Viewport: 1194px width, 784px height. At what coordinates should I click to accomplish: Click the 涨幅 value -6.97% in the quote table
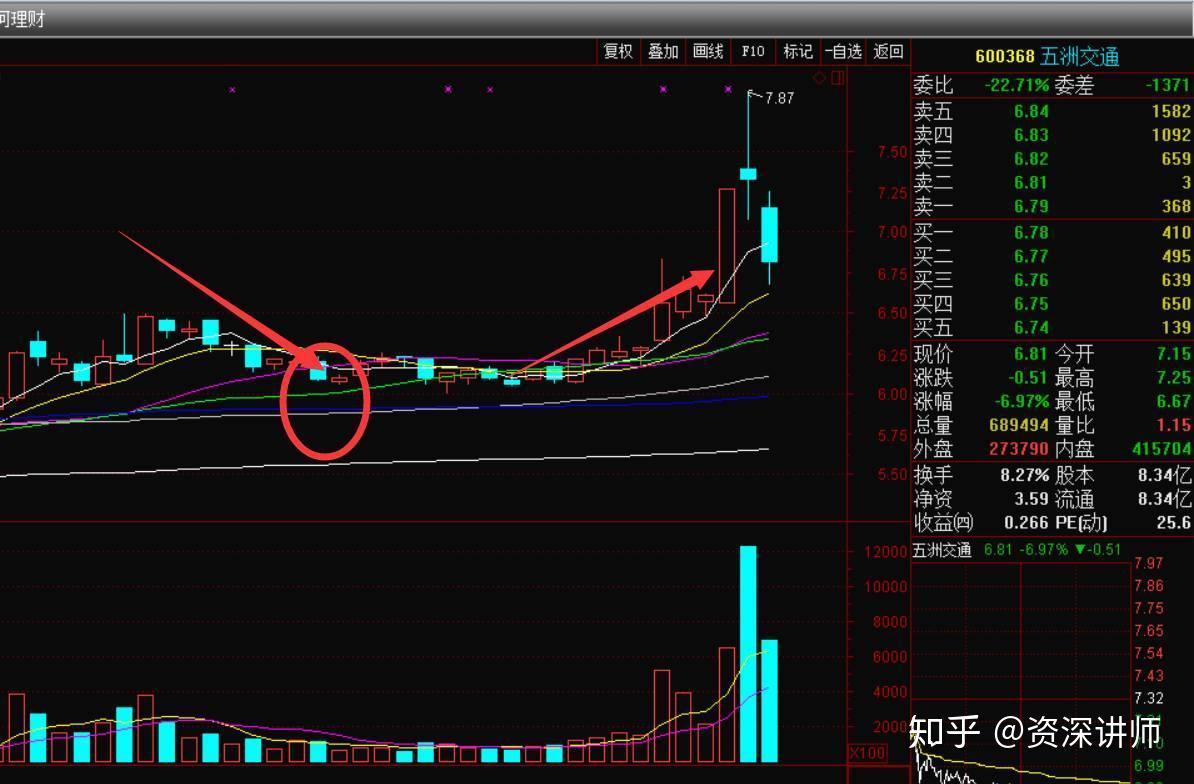1022,401
